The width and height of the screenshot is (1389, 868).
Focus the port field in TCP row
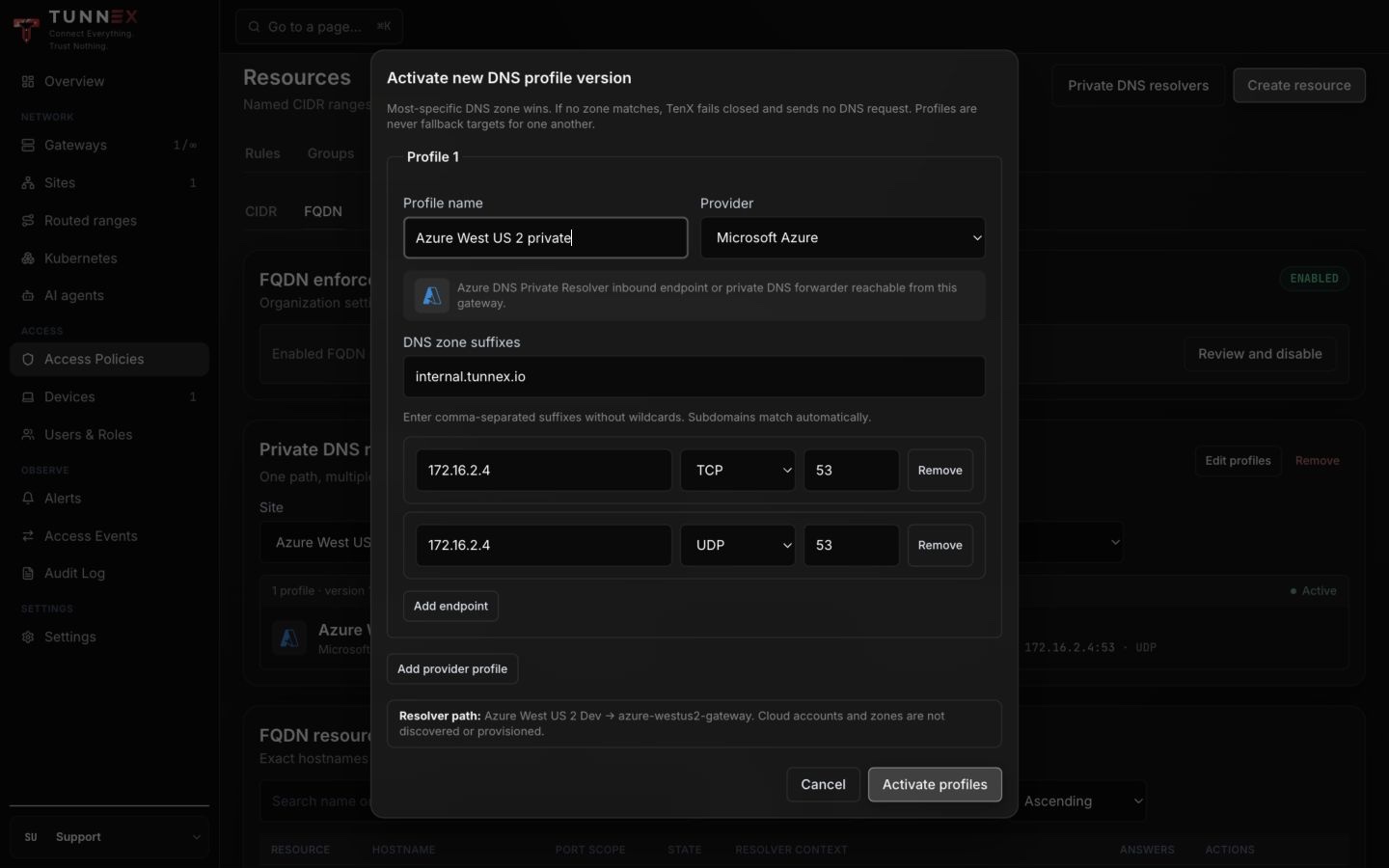pyautogui.click(x=852, y=471)
